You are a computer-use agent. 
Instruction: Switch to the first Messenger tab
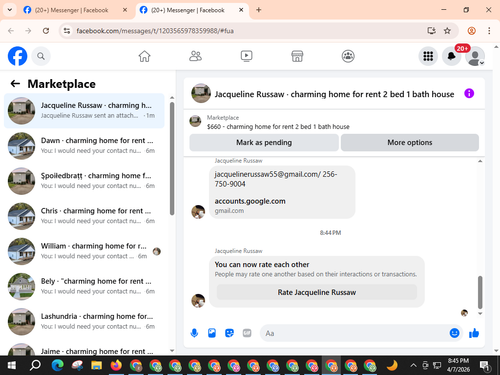point(71,10)
